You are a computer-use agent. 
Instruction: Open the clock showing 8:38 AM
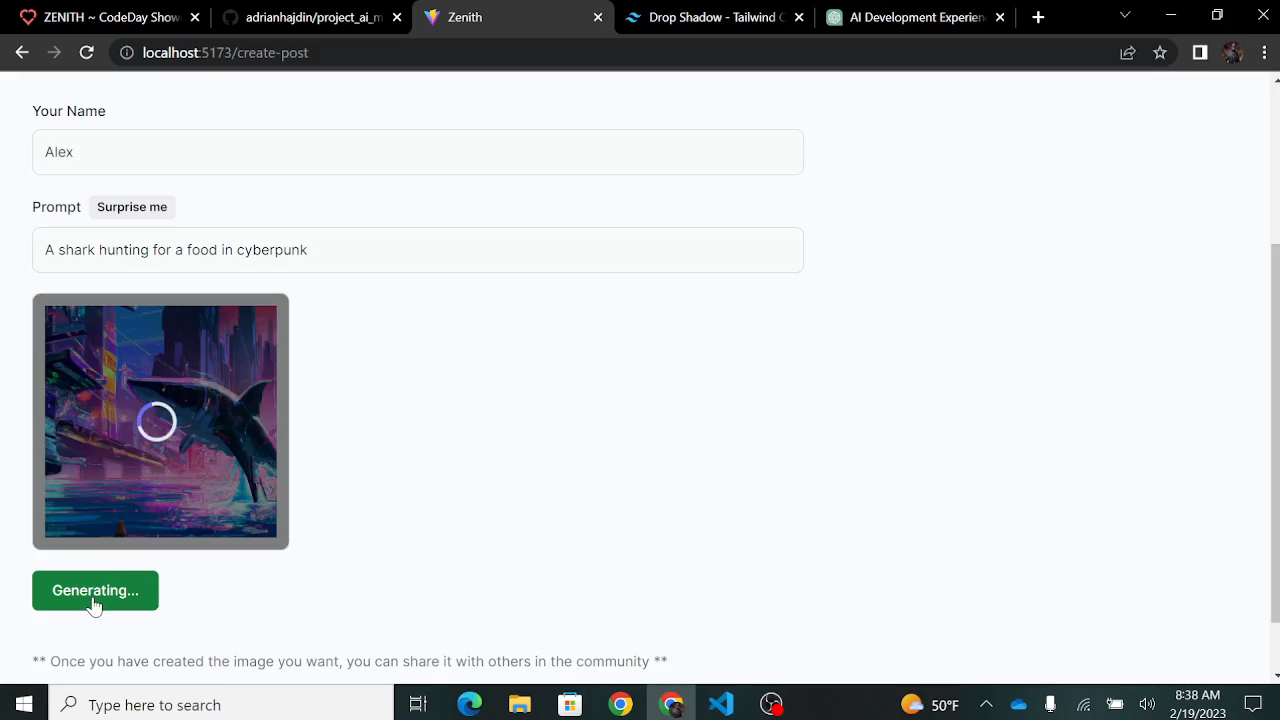coord(1197,704)
